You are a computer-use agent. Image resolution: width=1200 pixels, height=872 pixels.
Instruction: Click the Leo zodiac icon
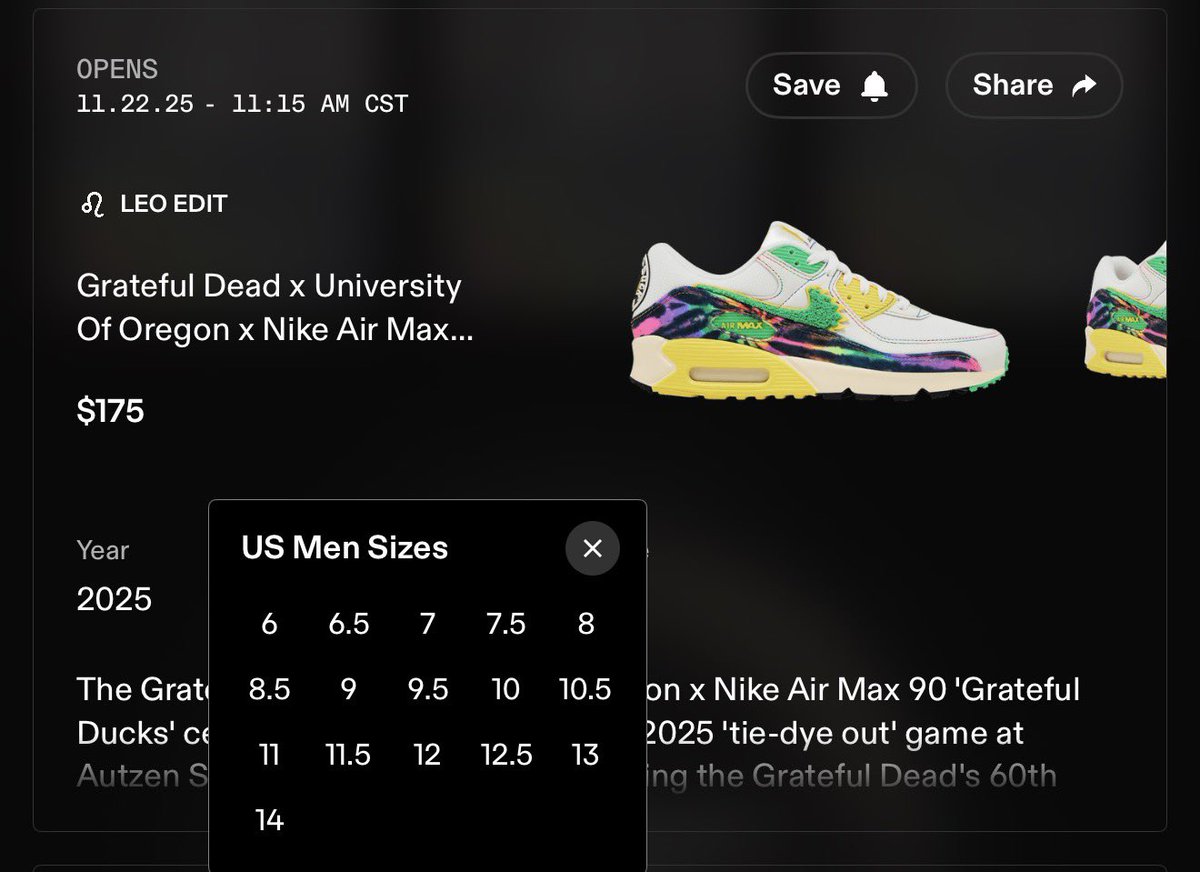tap(92, 204)
